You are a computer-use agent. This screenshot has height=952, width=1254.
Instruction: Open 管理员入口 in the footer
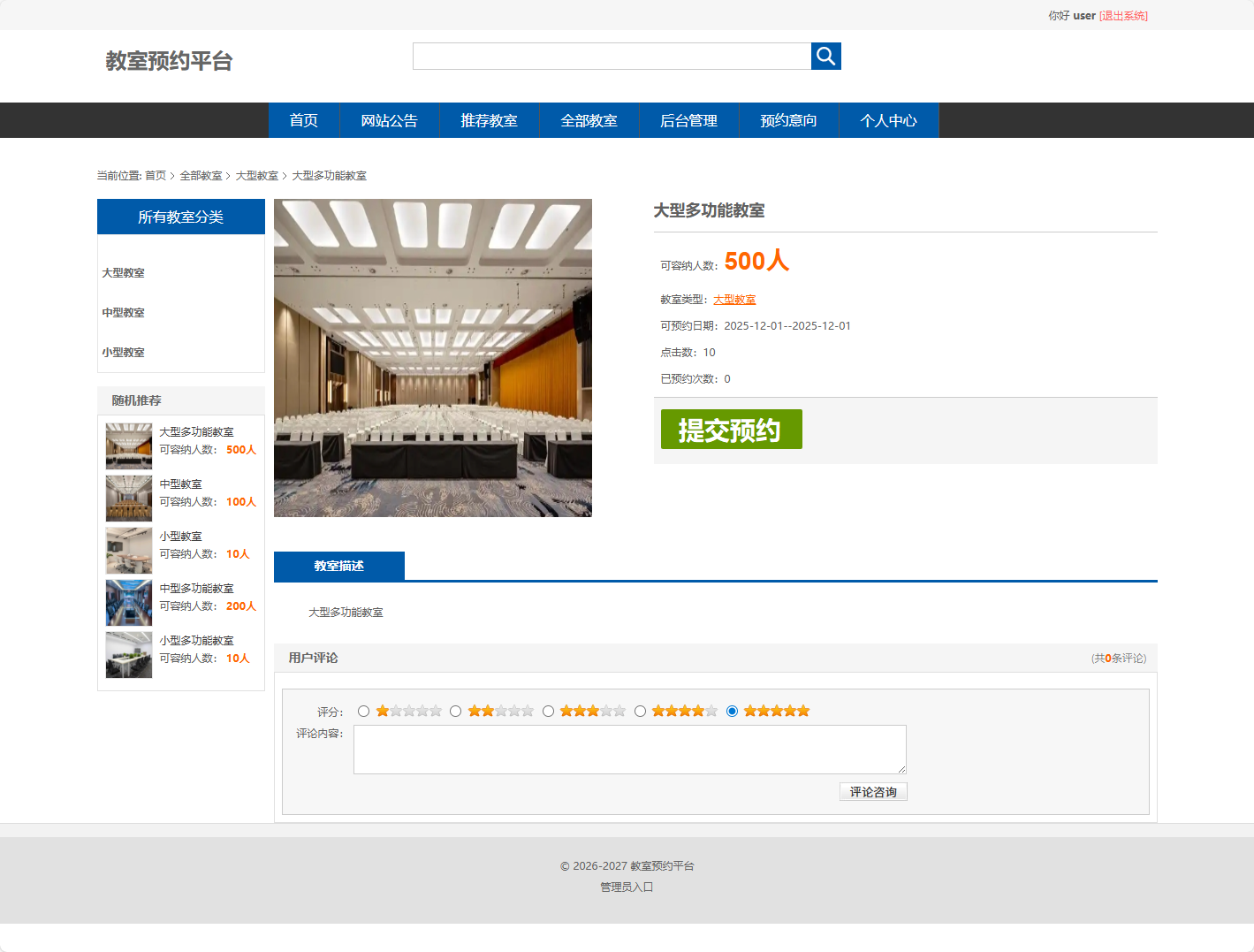click(627, 887)
